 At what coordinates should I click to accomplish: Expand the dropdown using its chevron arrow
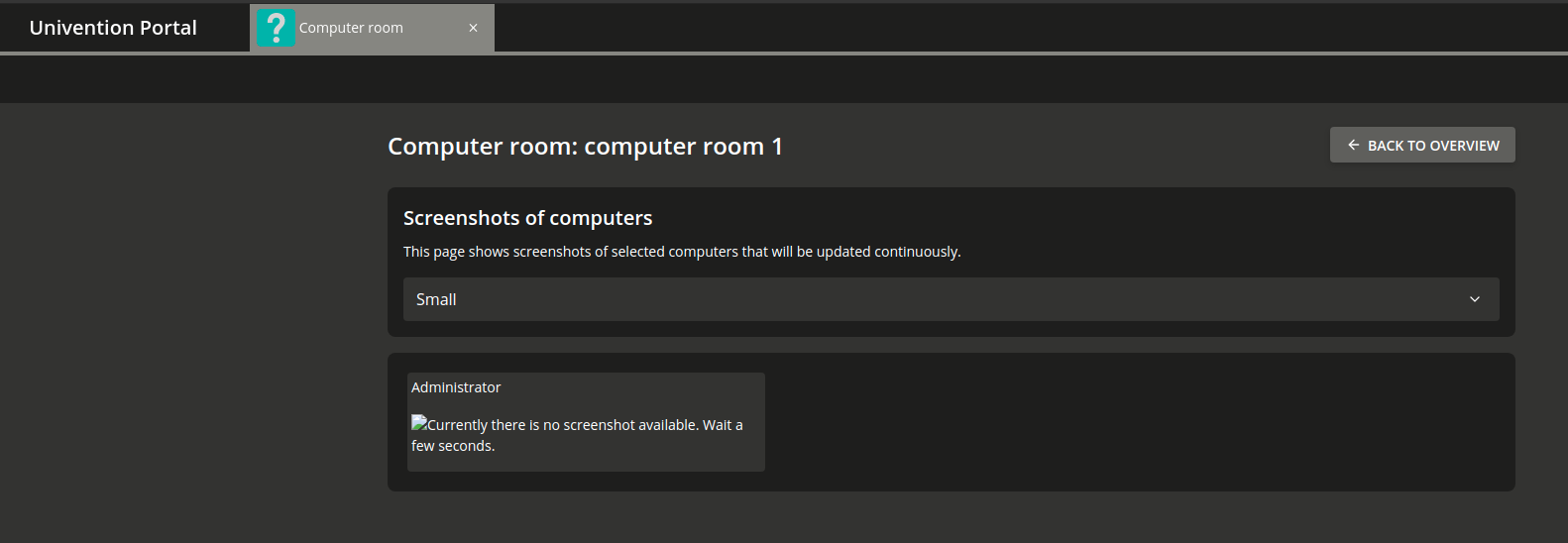tap(1474, 299)
